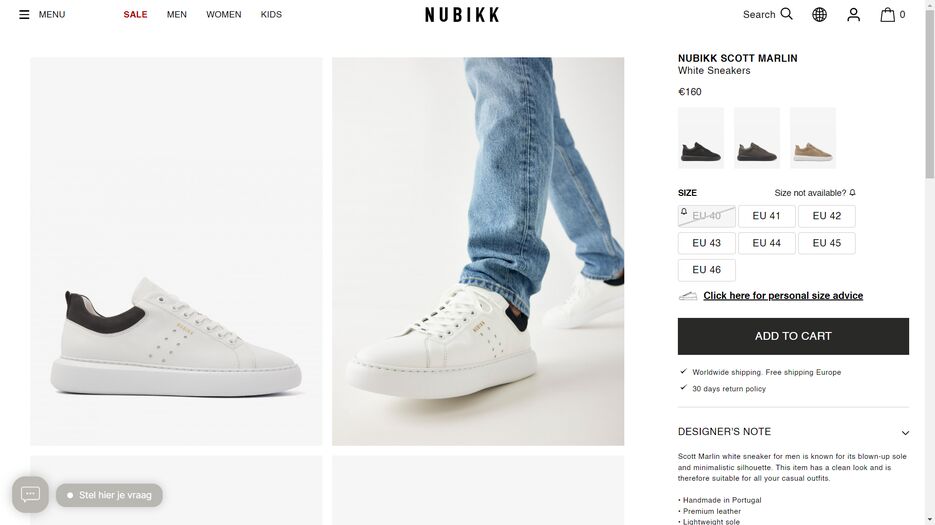Choose the unavailable EU 40 size notification

(x=707, y=216)
